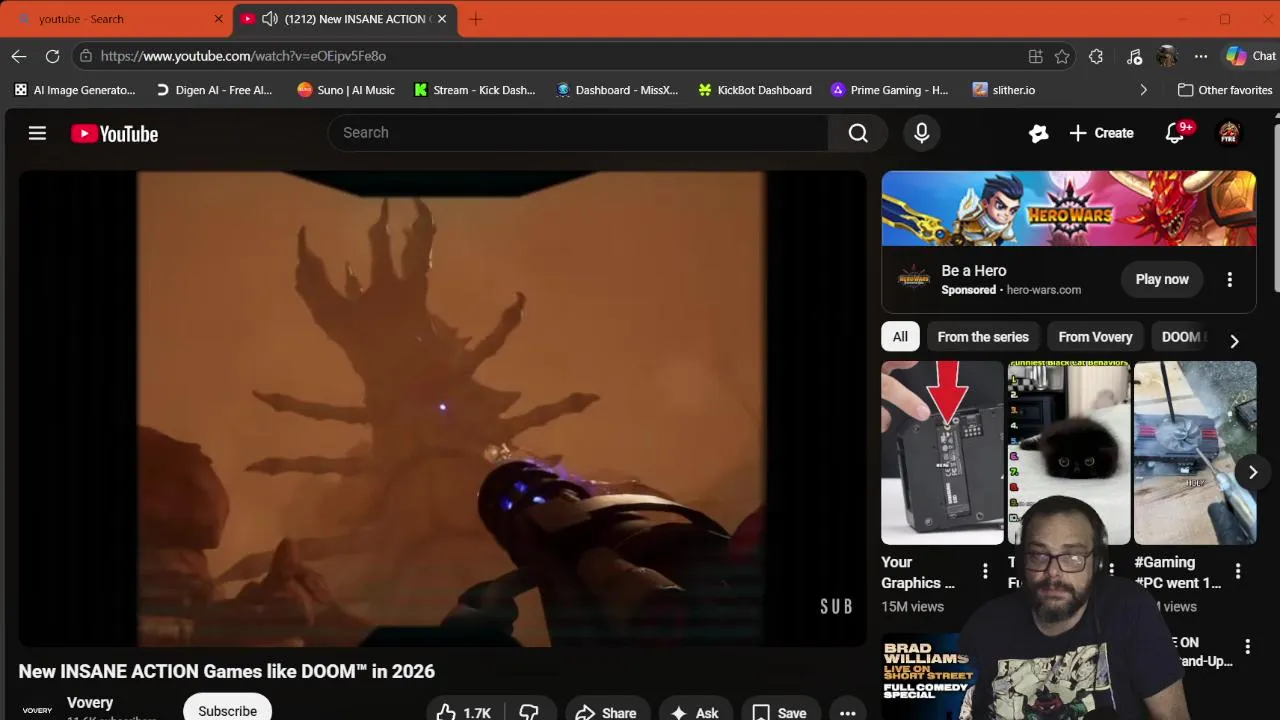The width and height of the screenshot is (1280, 720).
Task: Select the 'All' filter chip
Action: click(900, 337)
